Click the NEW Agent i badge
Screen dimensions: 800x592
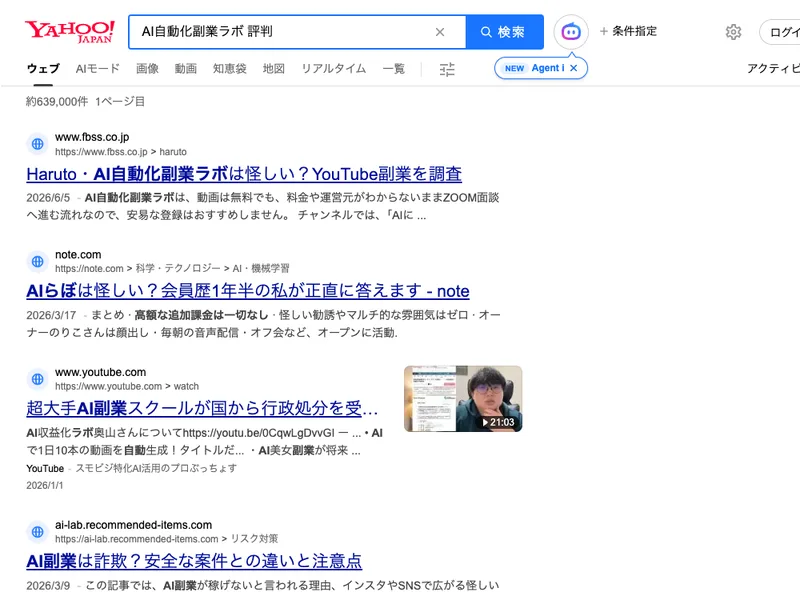[534, 68]
